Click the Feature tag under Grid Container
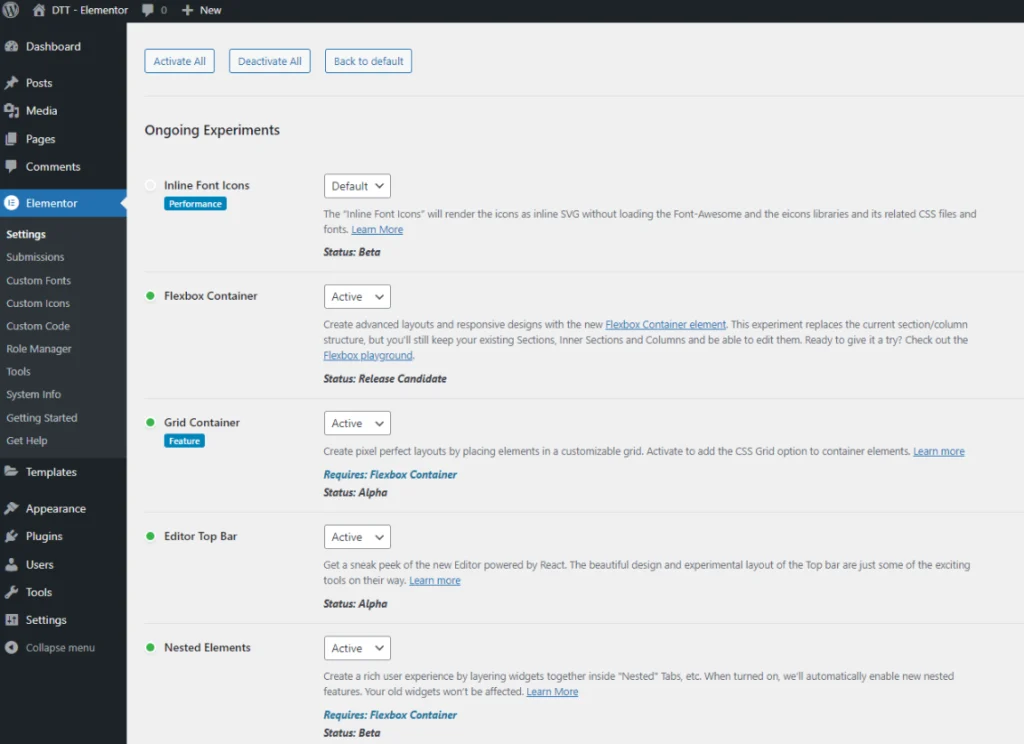Viewport: 1024px width, 744px height. point(184,441)
